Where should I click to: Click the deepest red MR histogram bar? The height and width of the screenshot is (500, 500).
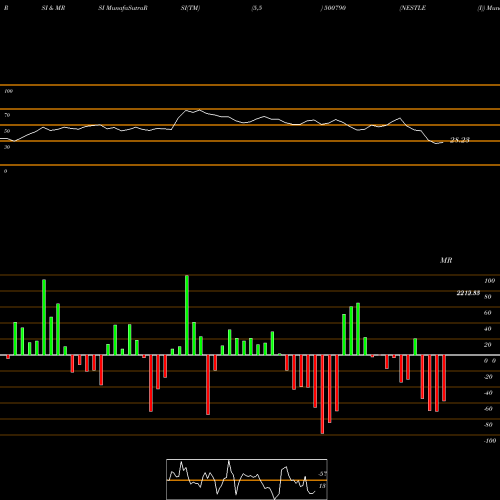click(x=322, y=394)
